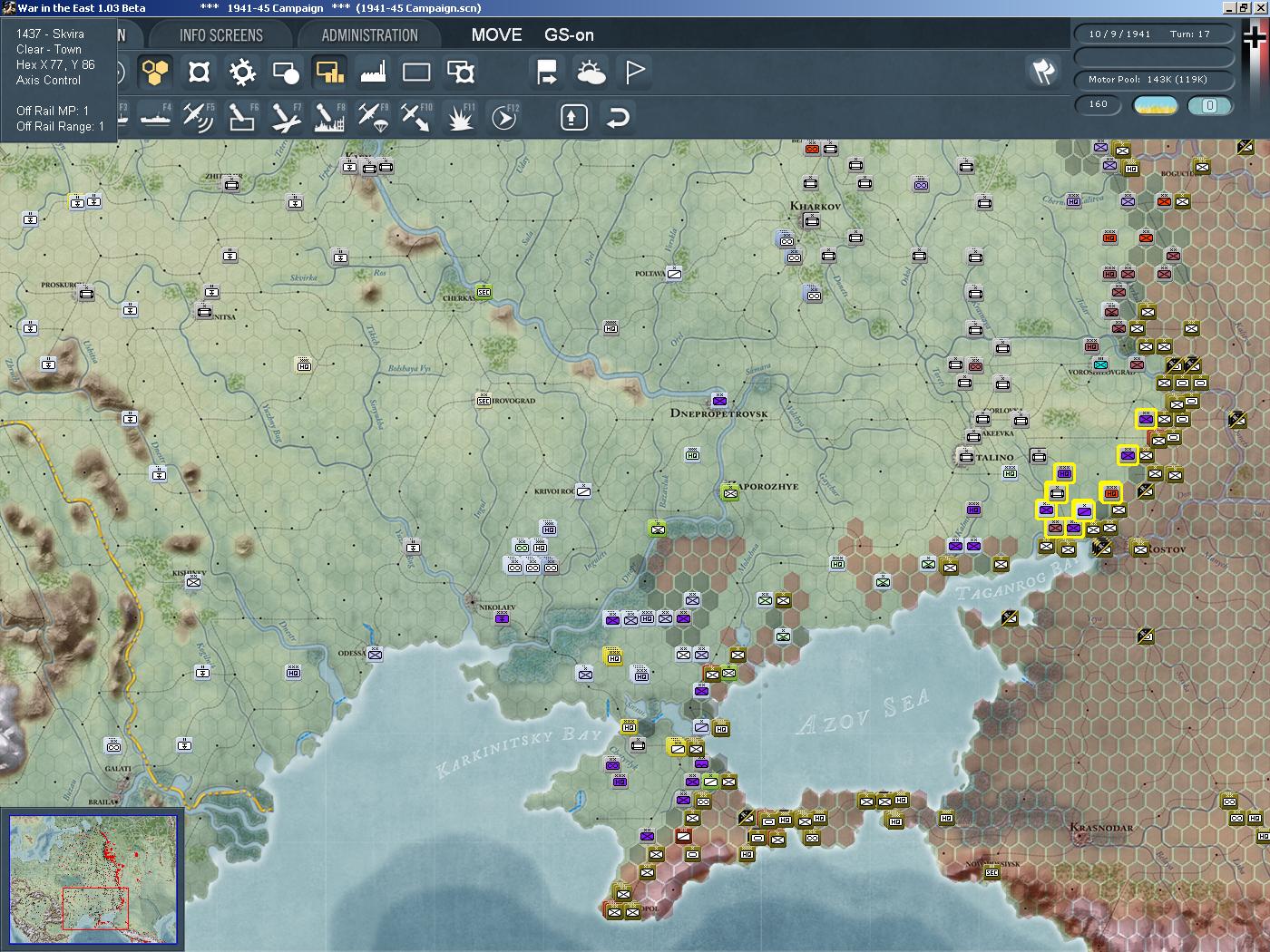
Task: Click the undo curved-arrow button
Action: [618, 117]
